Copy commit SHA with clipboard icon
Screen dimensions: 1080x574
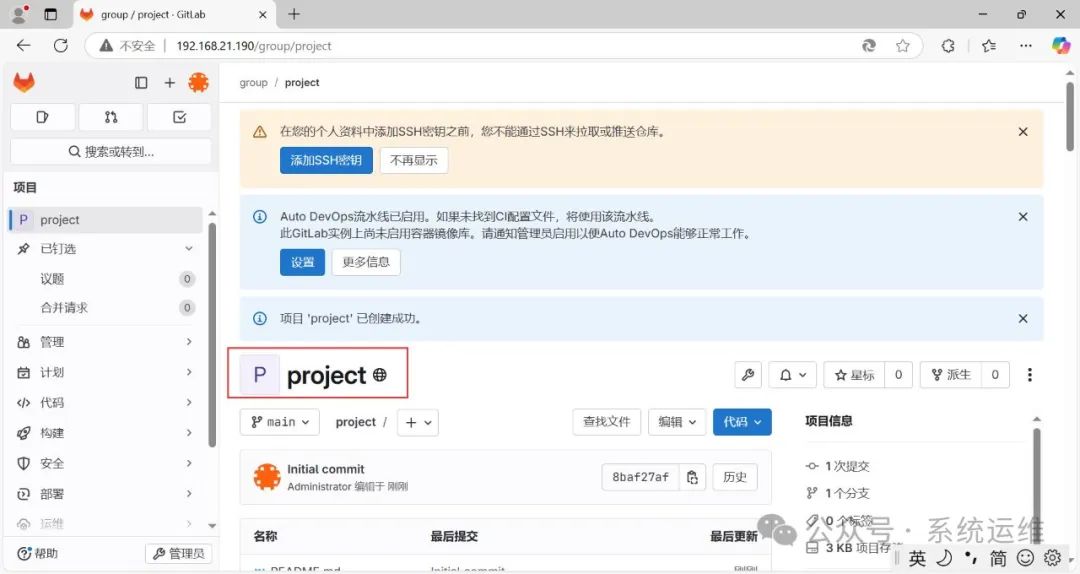click(692, 477)
